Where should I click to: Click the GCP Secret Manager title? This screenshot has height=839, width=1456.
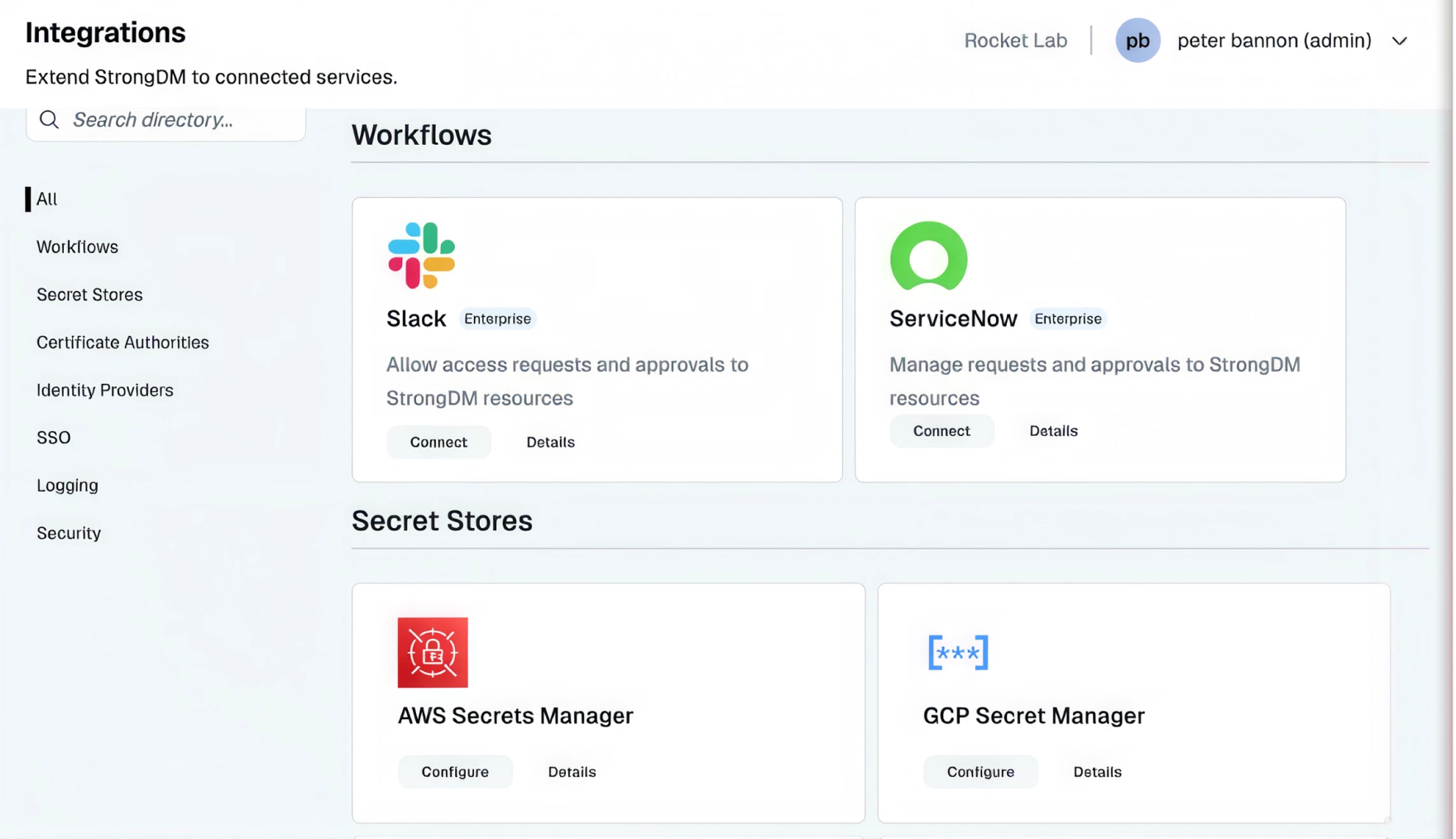point(1033,716)
